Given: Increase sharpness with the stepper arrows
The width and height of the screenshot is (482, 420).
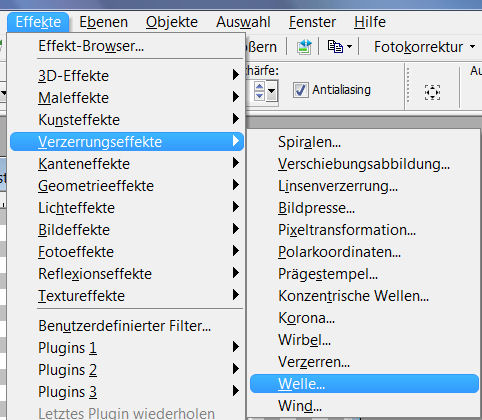Looking at the screenshot, I should pyautogui.click(x=259, y=86).
